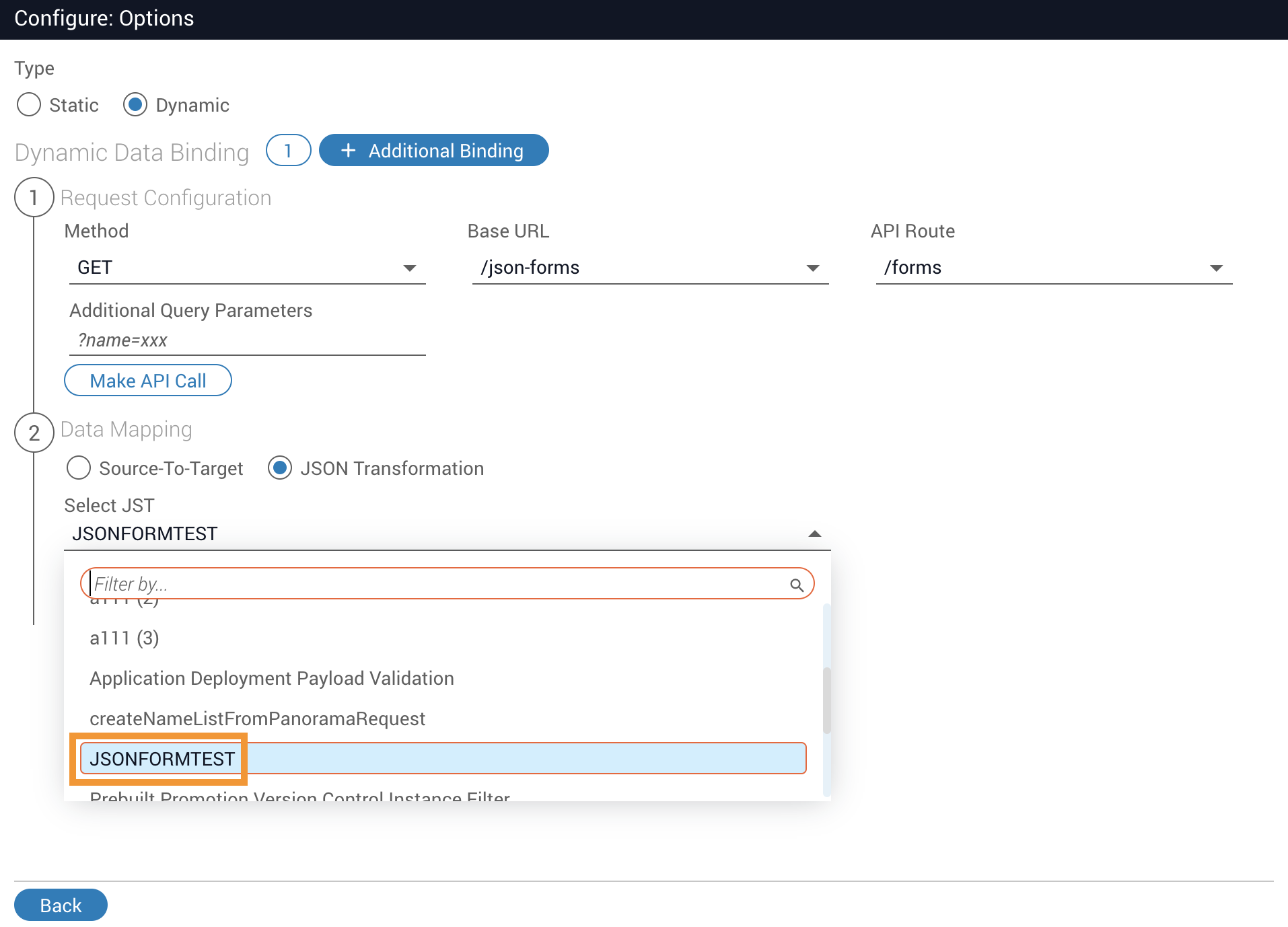
Task: Choose the JSON Transformation mapping option
Action: 280,468
